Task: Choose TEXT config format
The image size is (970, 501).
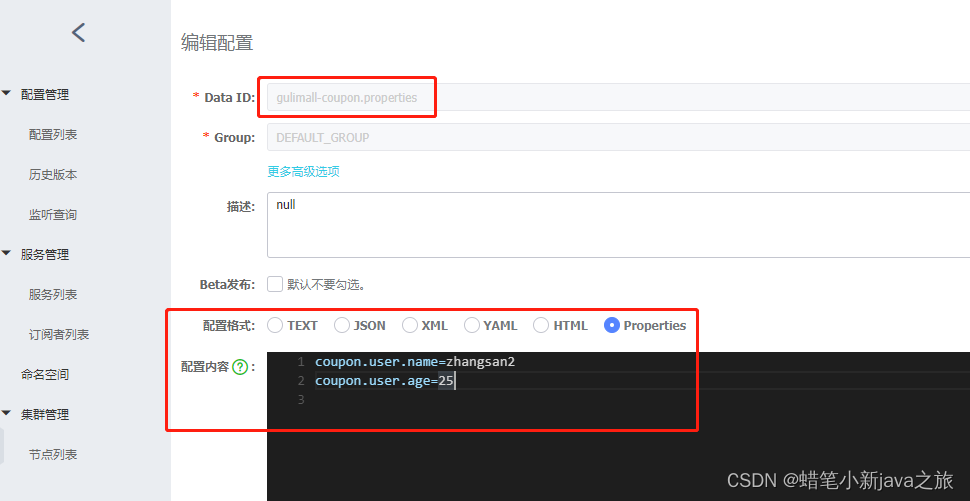Action: pyautogui.click(x=275, y=325)
